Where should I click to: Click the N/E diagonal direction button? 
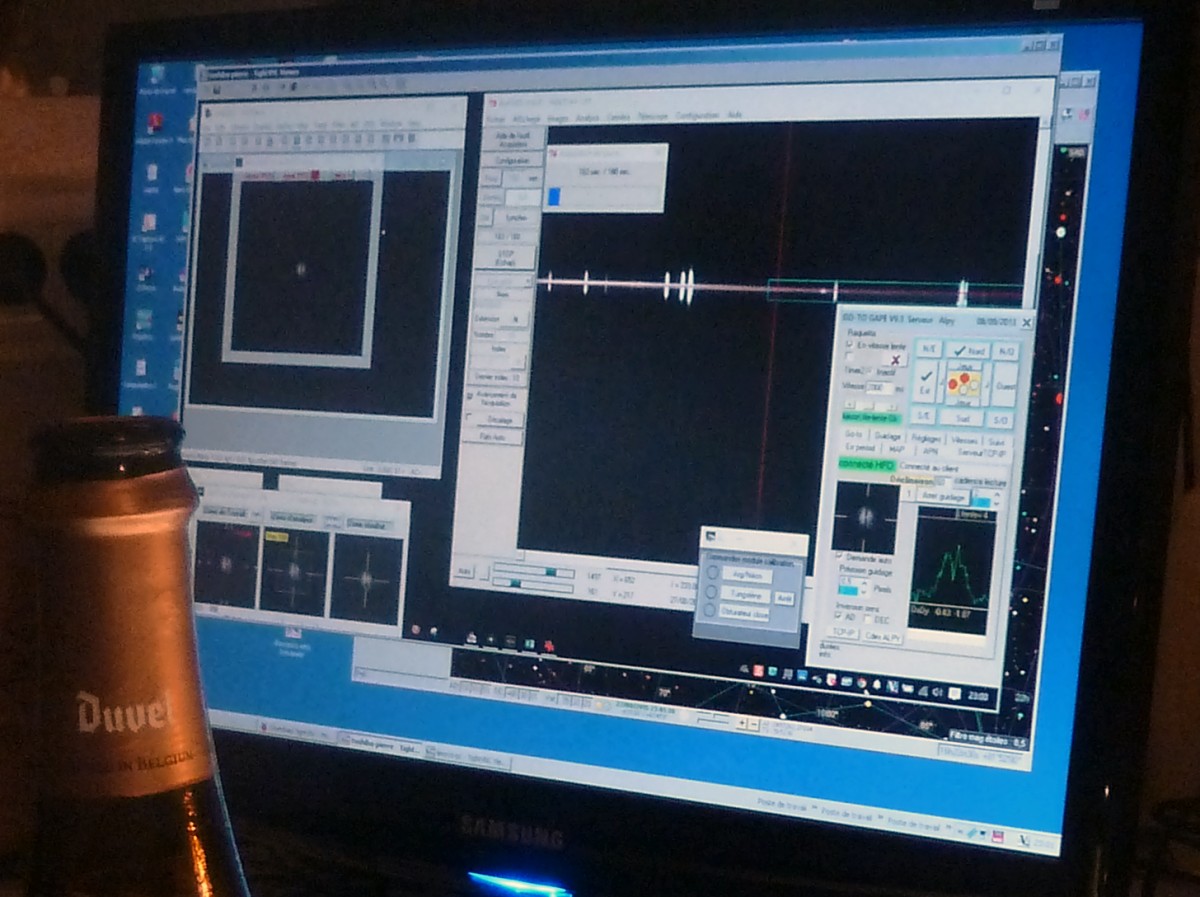pyautogui.click(x=928, y=349)
